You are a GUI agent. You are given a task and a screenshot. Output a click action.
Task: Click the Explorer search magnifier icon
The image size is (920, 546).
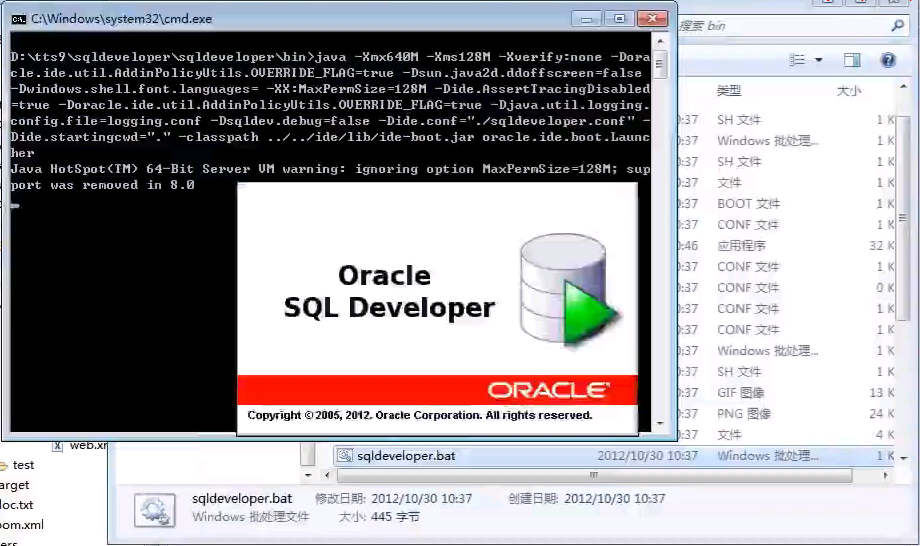897,25
